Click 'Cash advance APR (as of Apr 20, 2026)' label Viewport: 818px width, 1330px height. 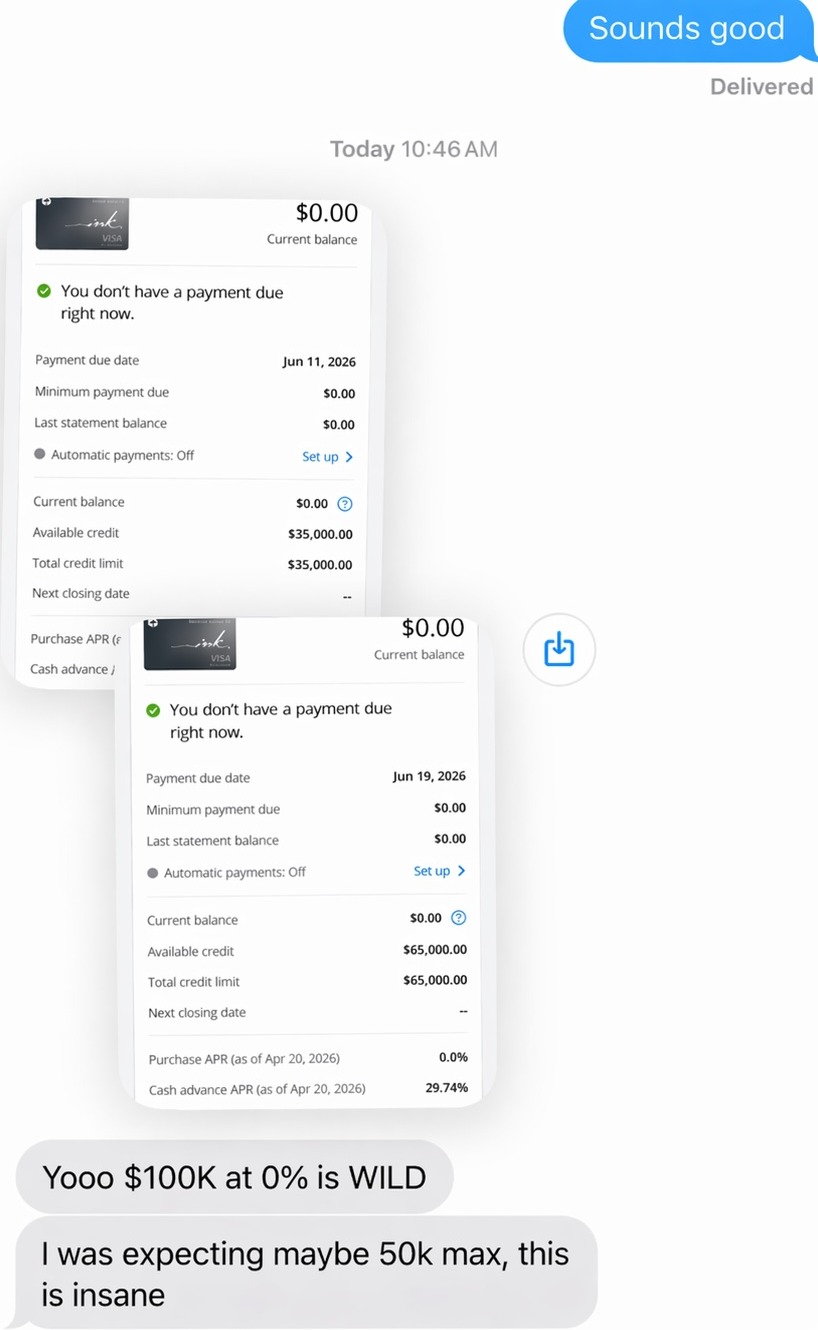257,1089
